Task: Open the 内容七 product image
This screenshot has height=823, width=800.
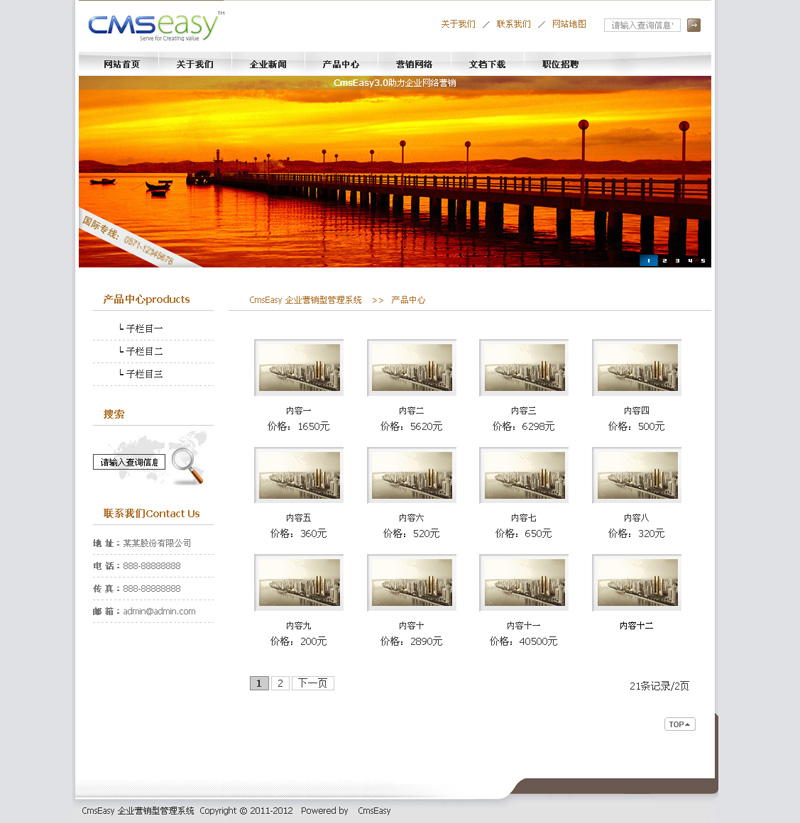Action: click(x=524, y=475)
